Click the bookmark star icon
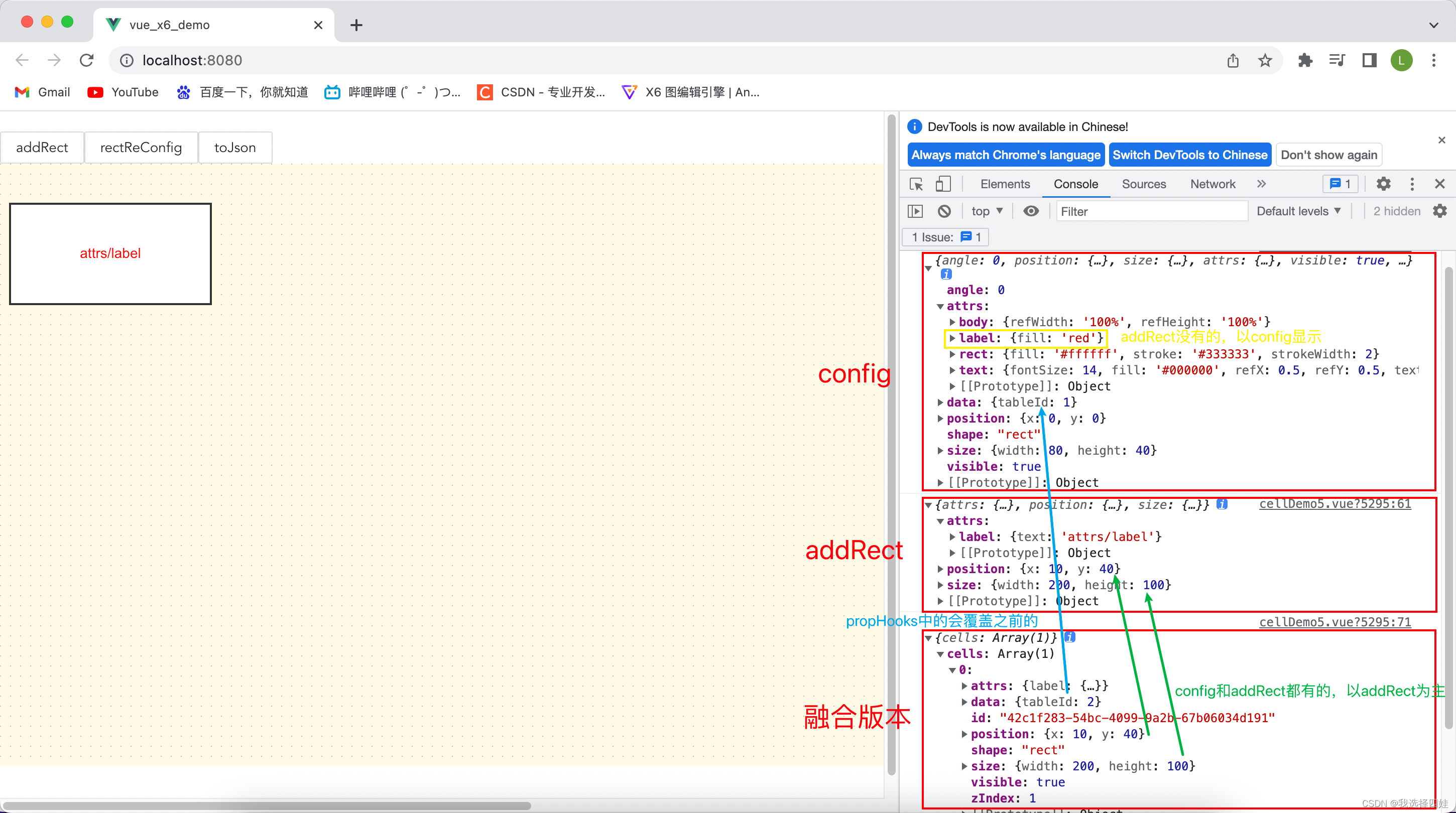Viewport: 1456px width, 813px height. click(1265, 60)
